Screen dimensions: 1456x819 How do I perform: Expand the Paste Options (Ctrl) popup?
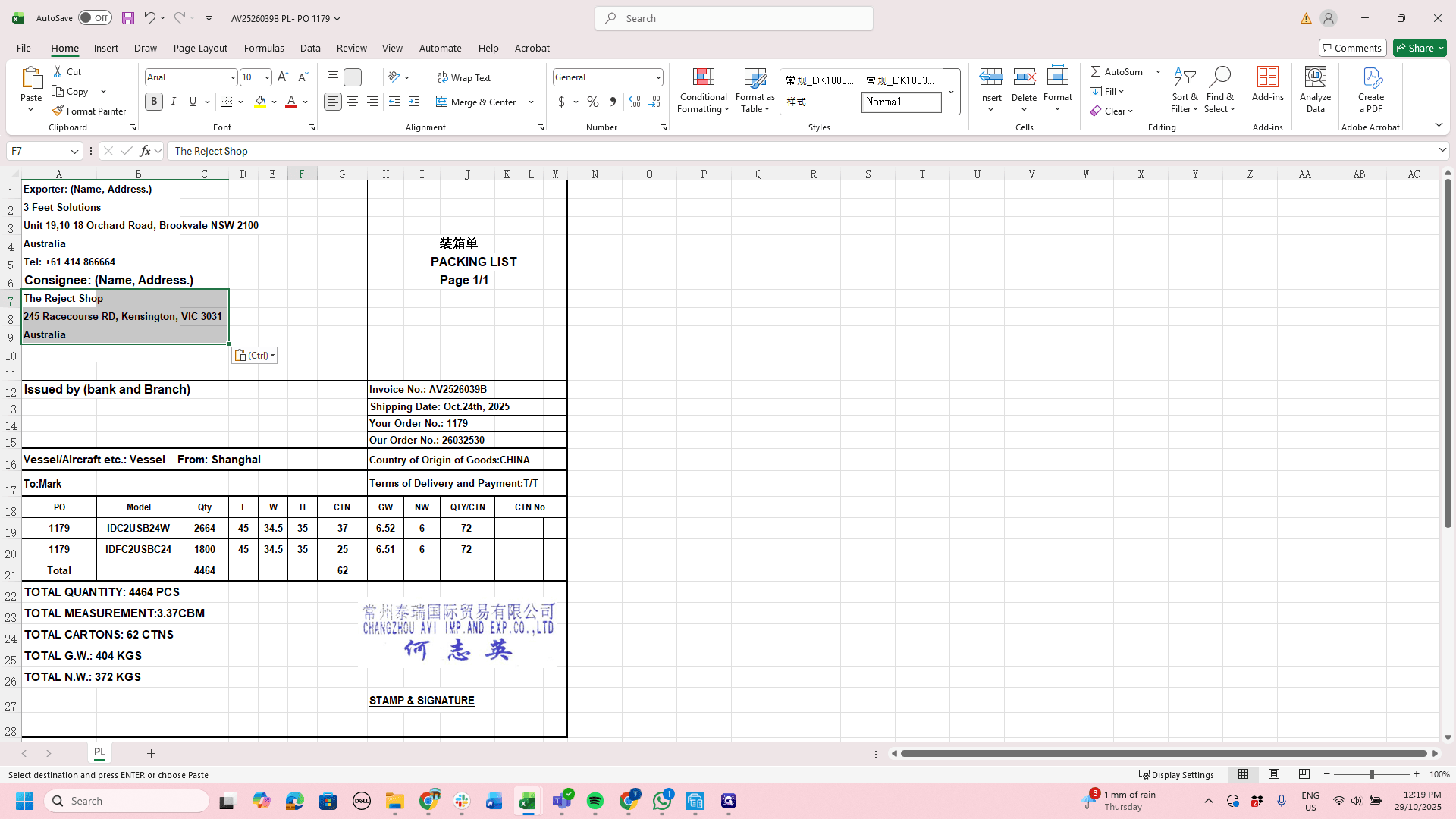point(254,355)
